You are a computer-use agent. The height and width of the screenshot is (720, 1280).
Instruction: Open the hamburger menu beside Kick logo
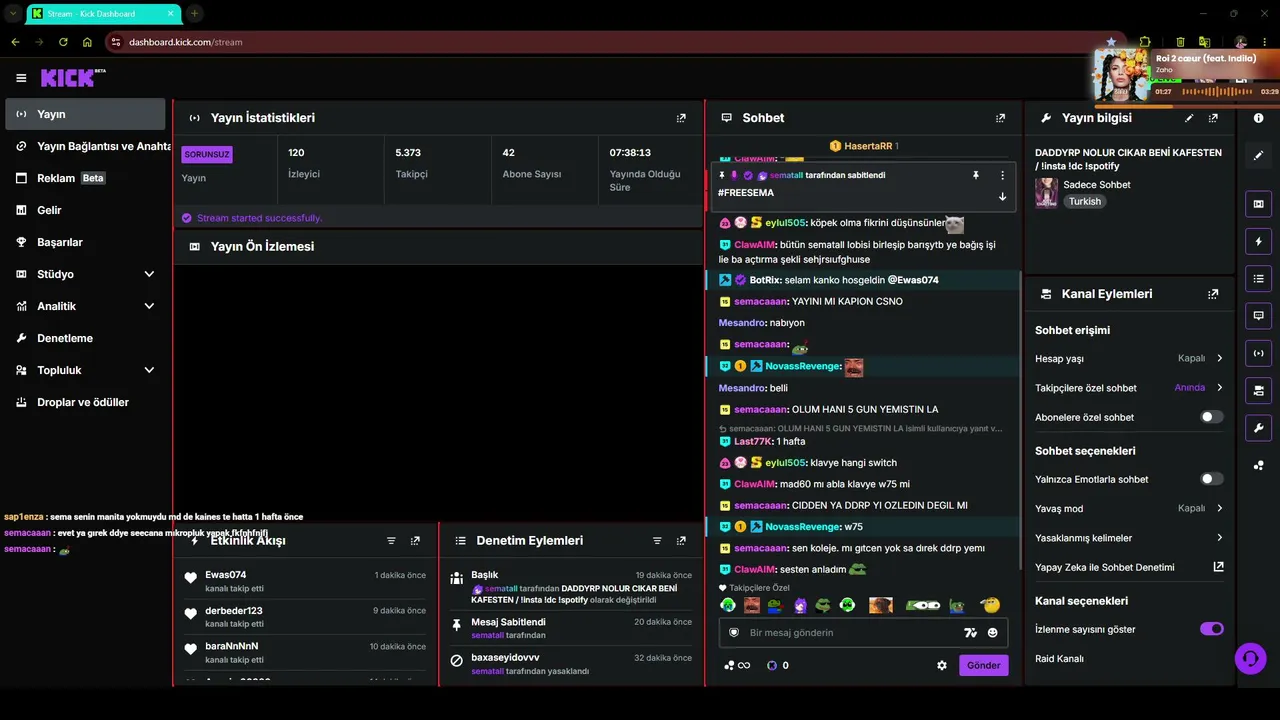click(x=21, y=78)
